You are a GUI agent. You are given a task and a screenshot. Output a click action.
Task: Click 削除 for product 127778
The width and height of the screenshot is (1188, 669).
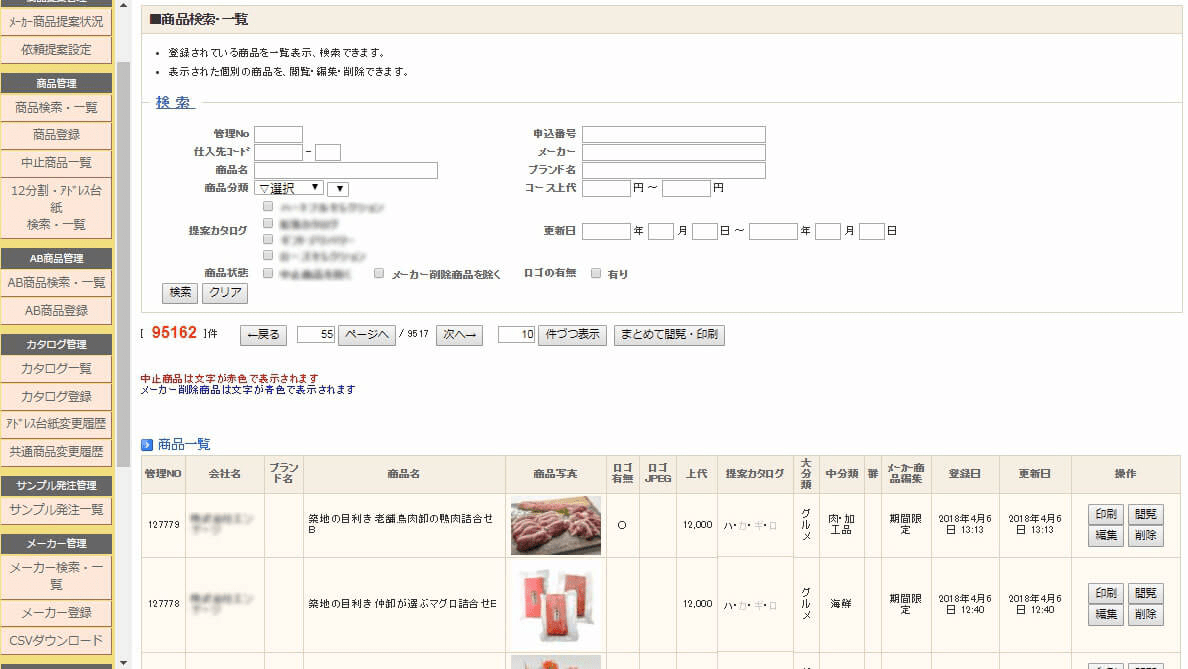click(1146, 615)
